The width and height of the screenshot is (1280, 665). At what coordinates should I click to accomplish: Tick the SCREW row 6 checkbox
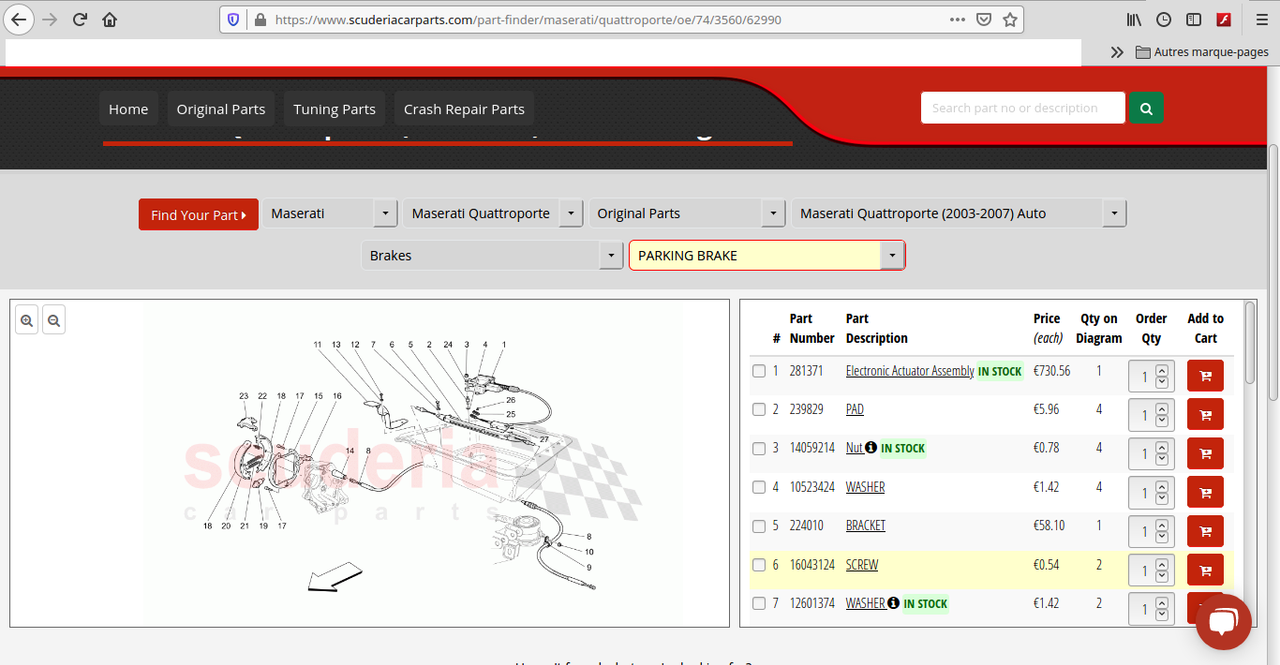pyautogui.click(x=759, y=565)
